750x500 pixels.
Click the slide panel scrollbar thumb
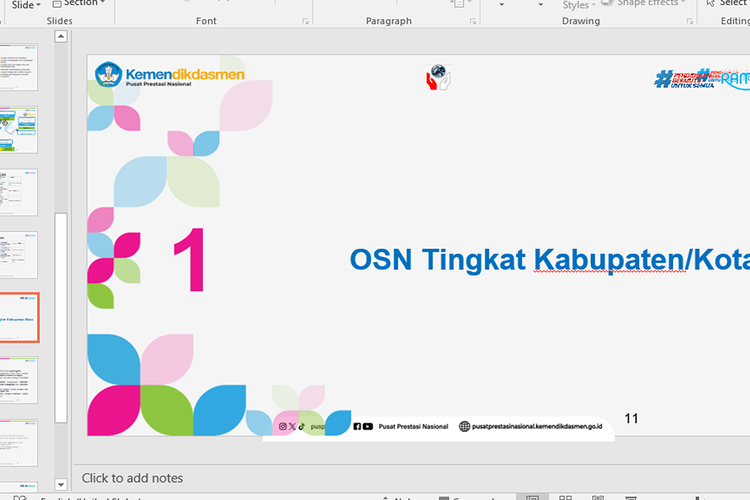click(x=61, y=318)
